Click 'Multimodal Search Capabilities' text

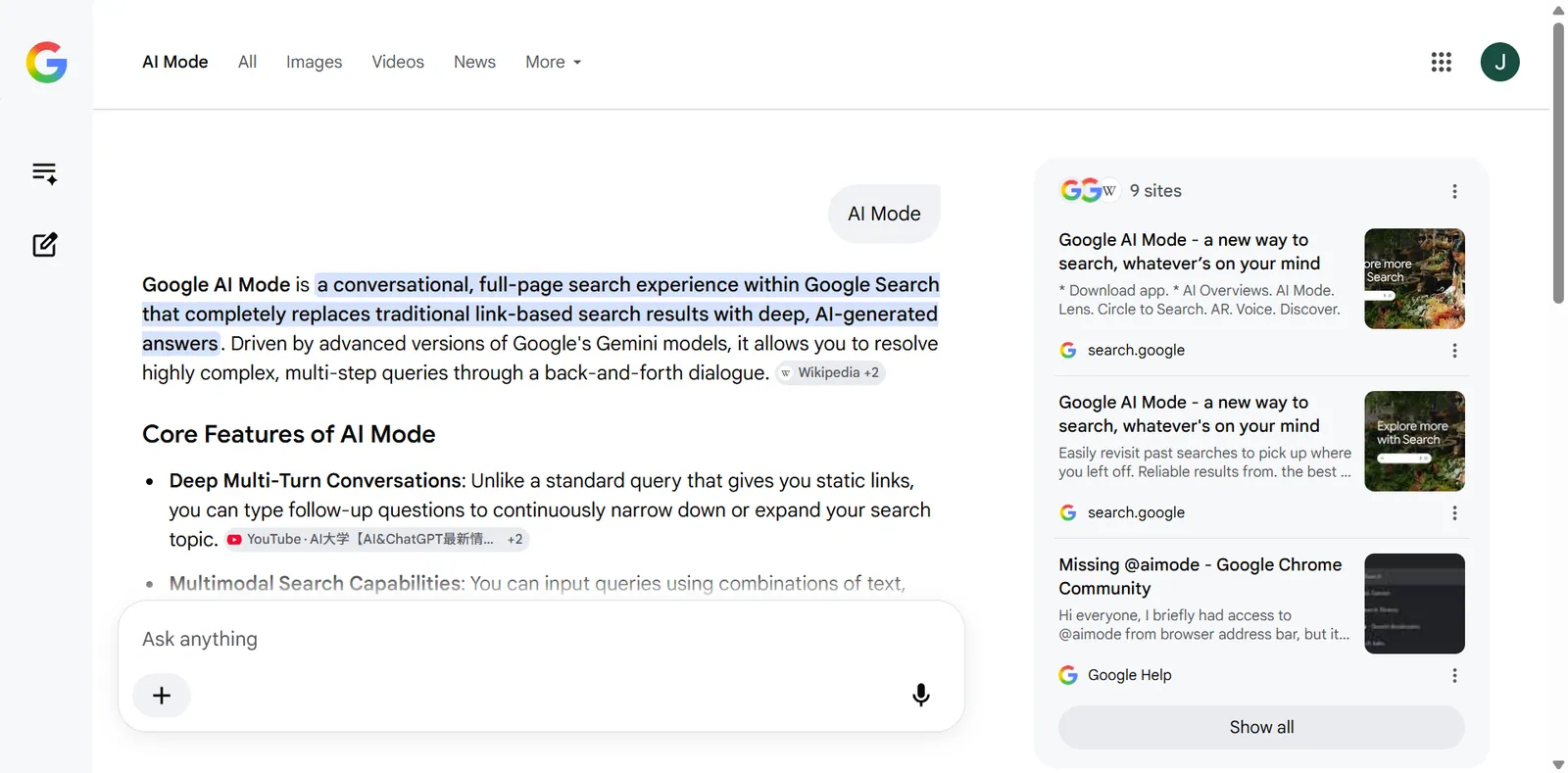315,583
